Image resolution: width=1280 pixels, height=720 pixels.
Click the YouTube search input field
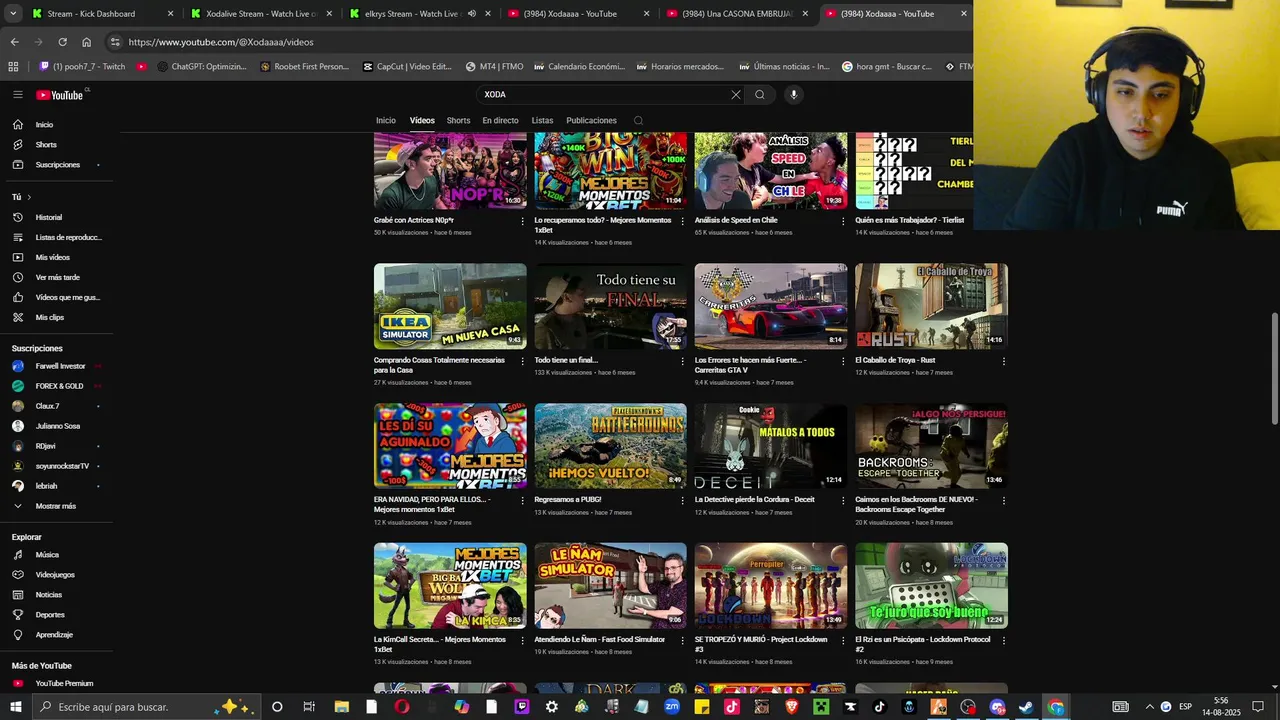pos(600,95)
